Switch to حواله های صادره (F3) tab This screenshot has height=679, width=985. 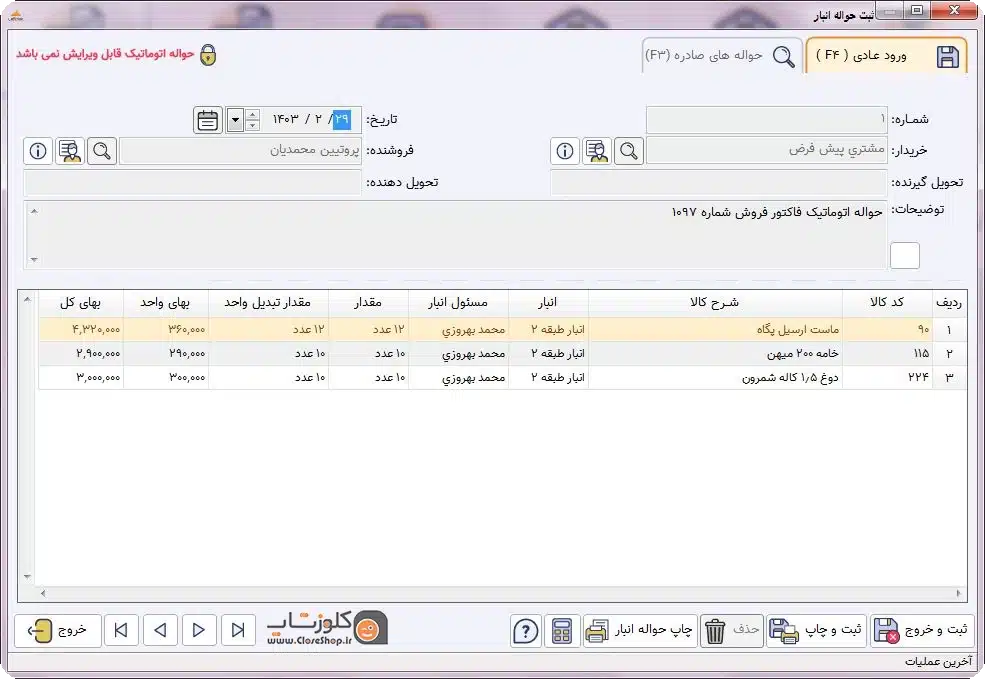coord(722,56)
